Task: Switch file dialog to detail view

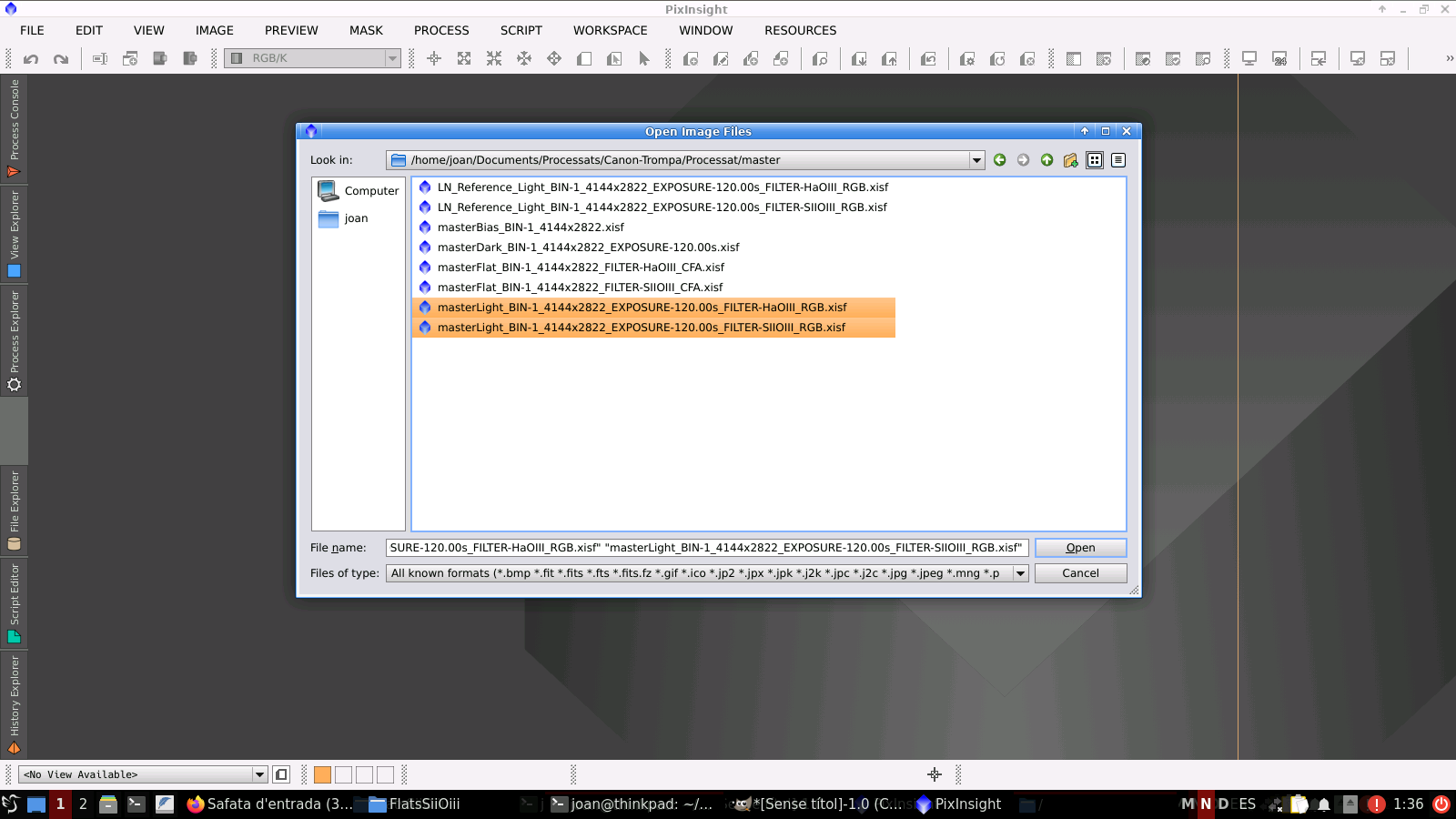Action: click(x=1118, y=160)
